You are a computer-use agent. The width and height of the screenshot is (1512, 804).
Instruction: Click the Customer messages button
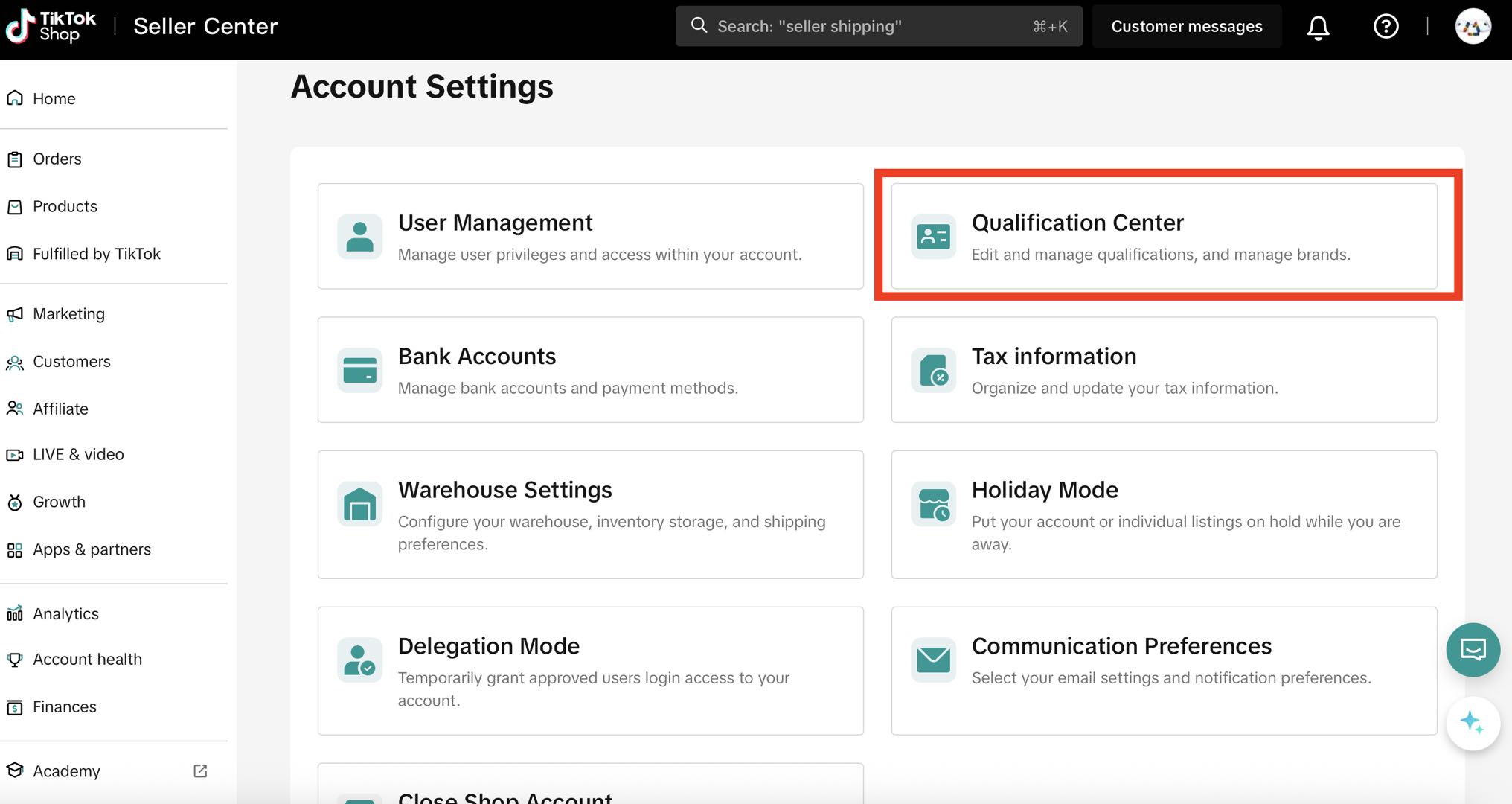[x=1186, y=27]
